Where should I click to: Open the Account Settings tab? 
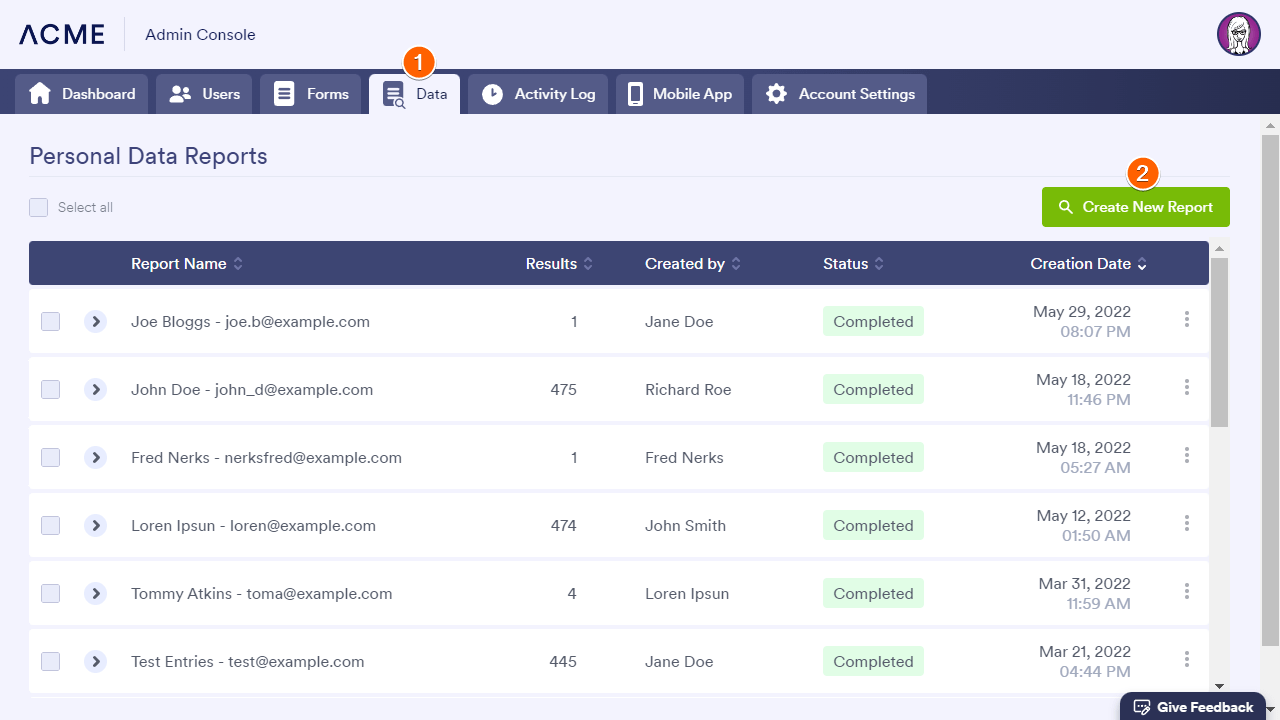(x=839, y=94)
